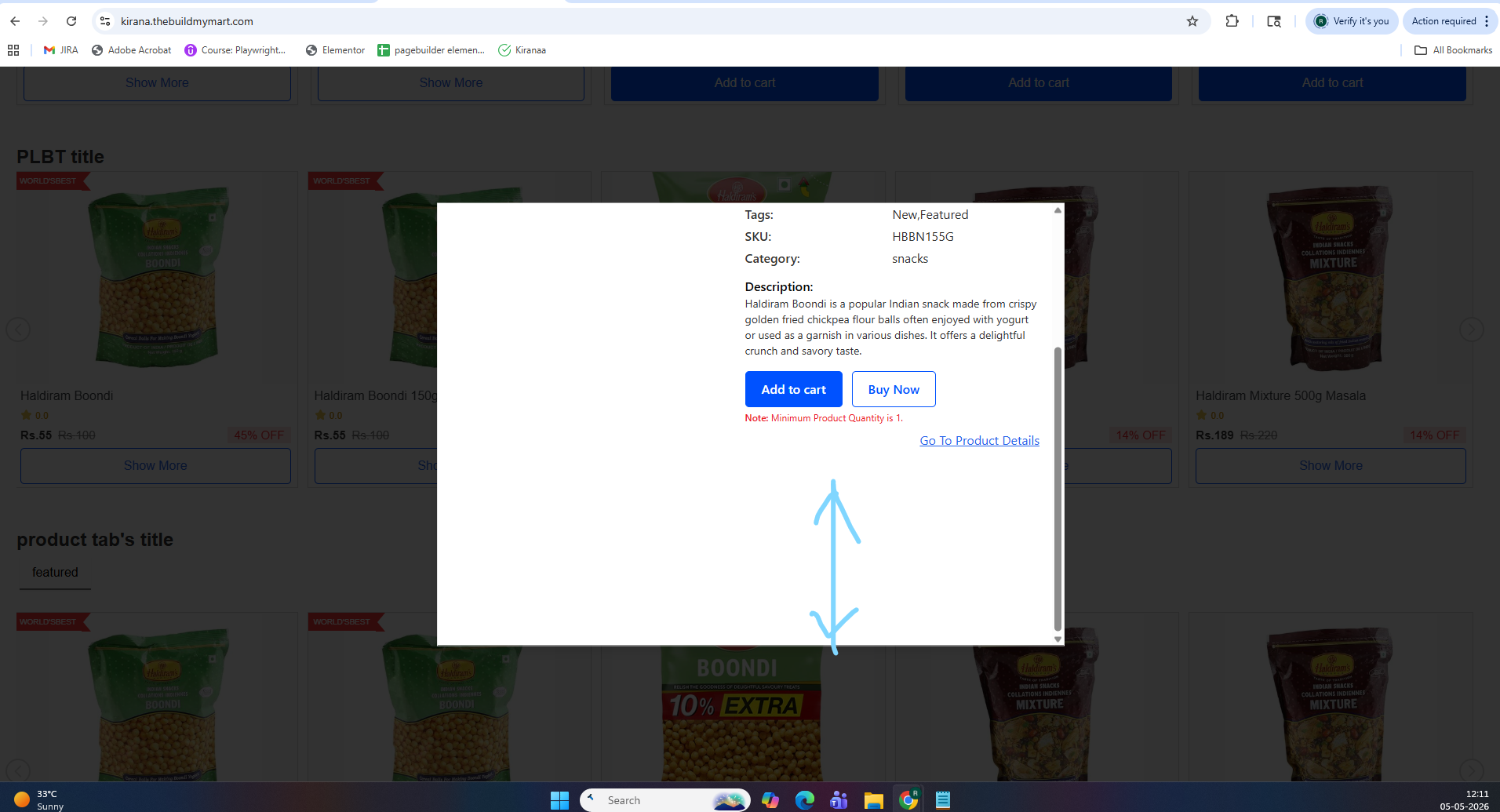Click the Verify it's you profile chip

point(1352,21)
